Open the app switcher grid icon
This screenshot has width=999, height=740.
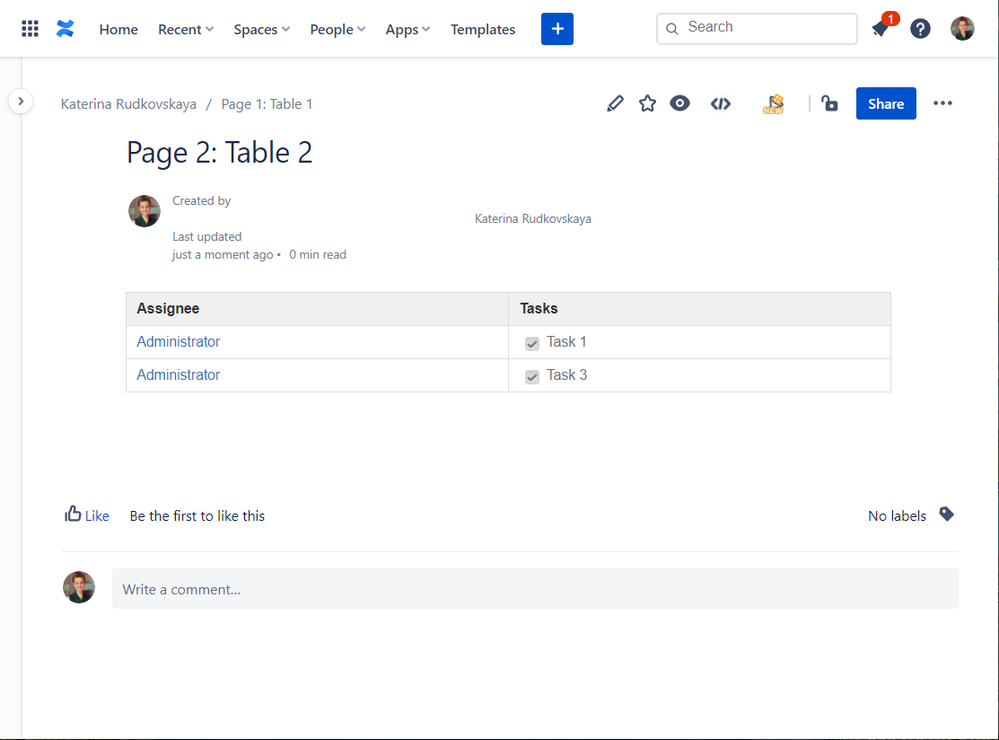click(x=30, y=29)
